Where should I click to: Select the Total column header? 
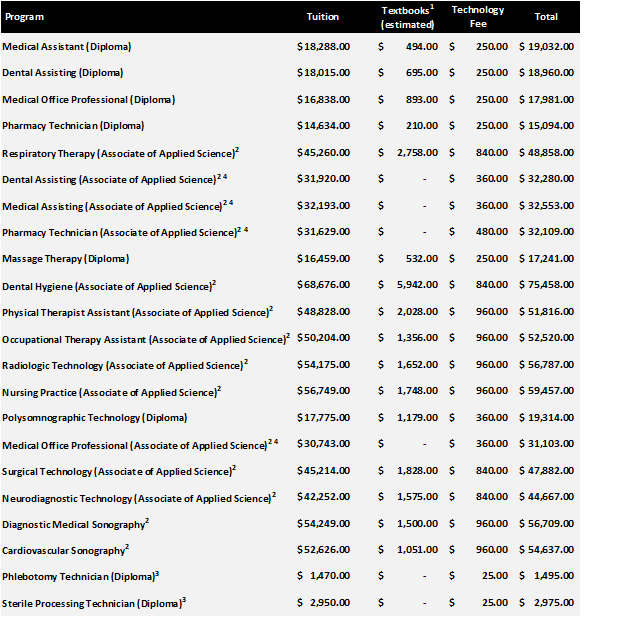tap(574, 17)
